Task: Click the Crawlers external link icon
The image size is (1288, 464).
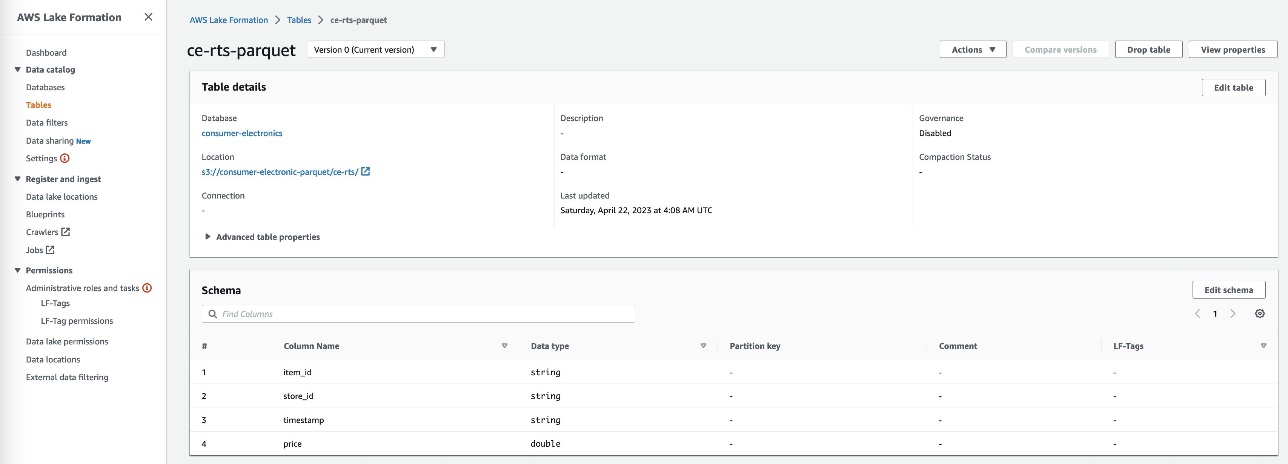Action: tap(66, 232)
